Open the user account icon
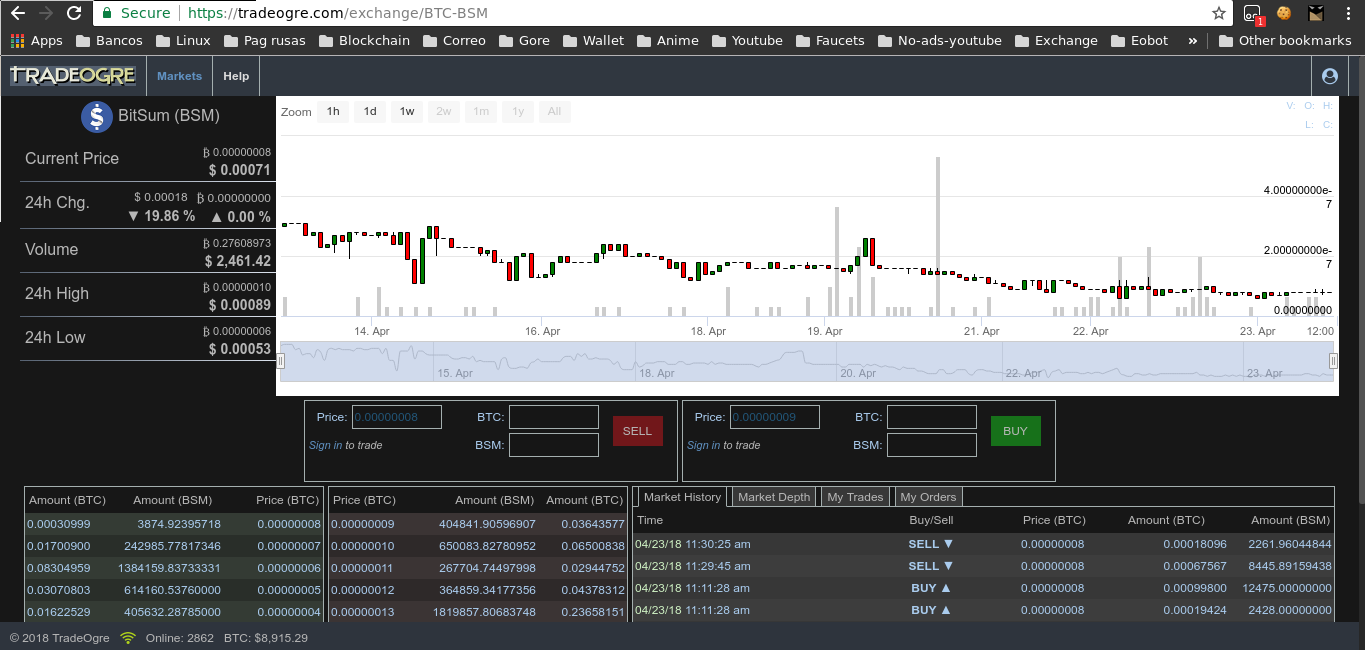 1329,76
